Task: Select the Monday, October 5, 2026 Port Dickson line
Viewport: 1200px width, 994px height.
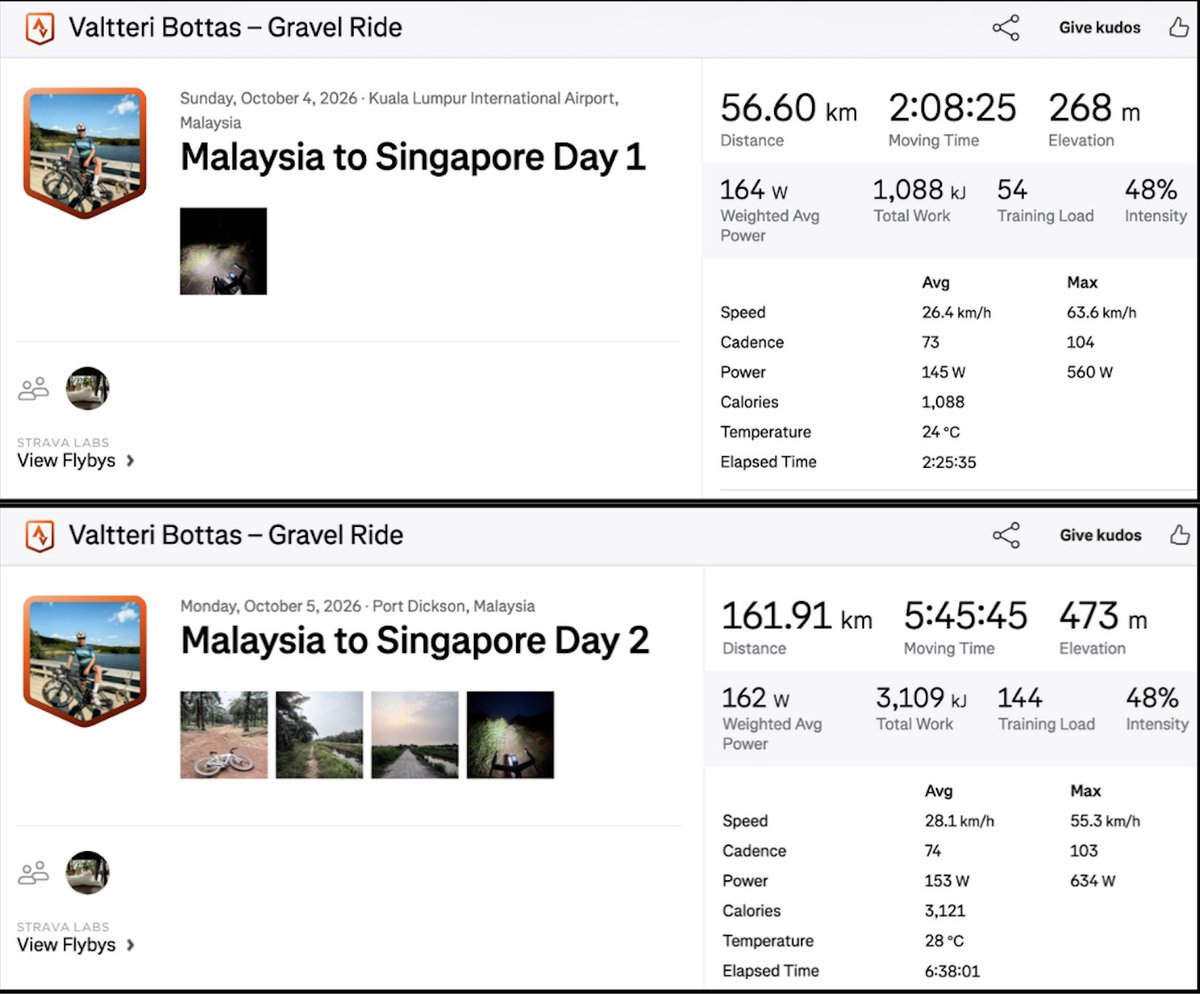Action: pos(358,606)
